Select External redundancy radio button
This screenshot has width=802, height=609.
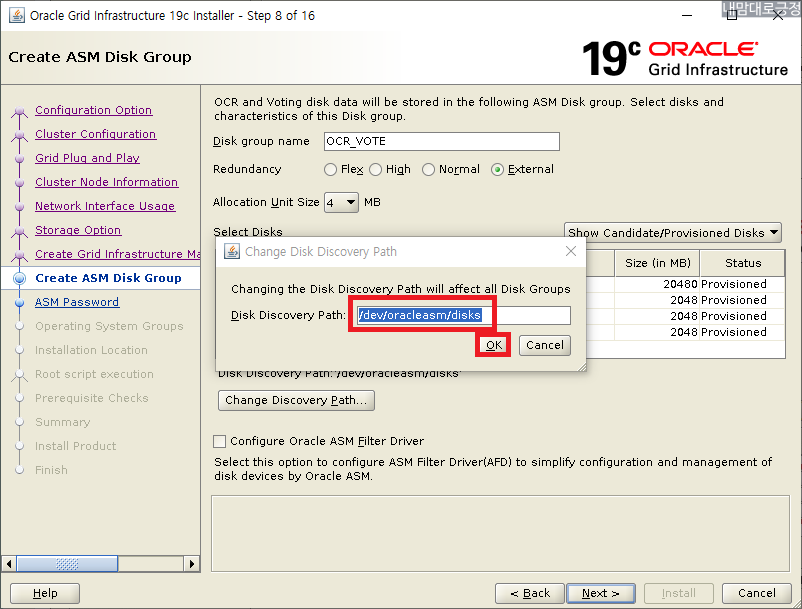pos(497,169)
